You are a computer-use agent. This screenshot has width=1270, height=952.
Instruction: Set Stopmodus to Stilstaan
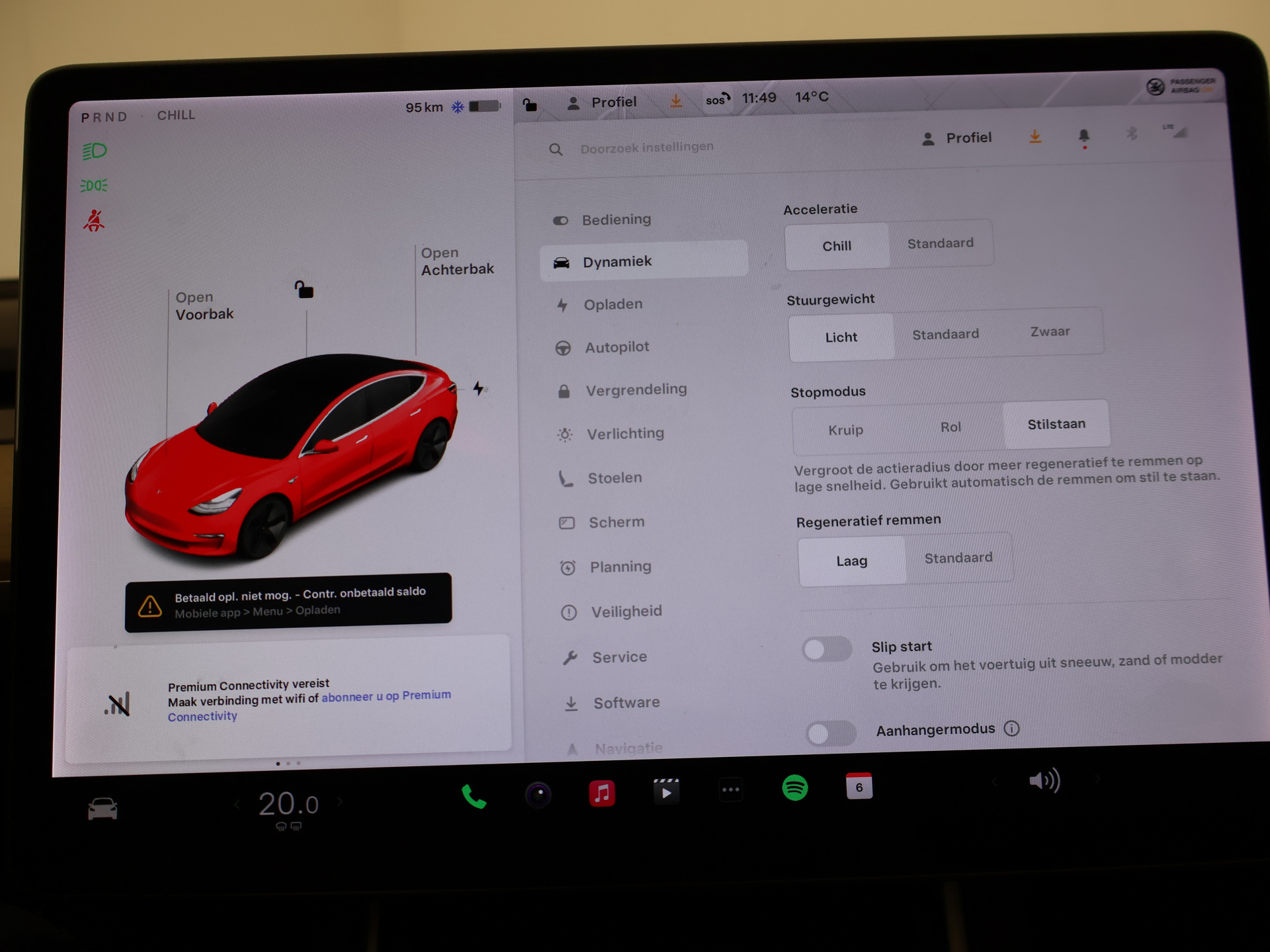pyautogui.click(x=1056, y=424)
